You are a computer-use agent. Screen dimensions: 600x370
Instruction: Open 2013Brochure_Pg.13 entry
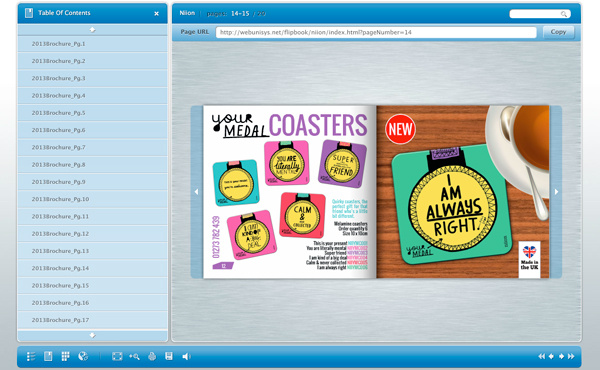92,251
